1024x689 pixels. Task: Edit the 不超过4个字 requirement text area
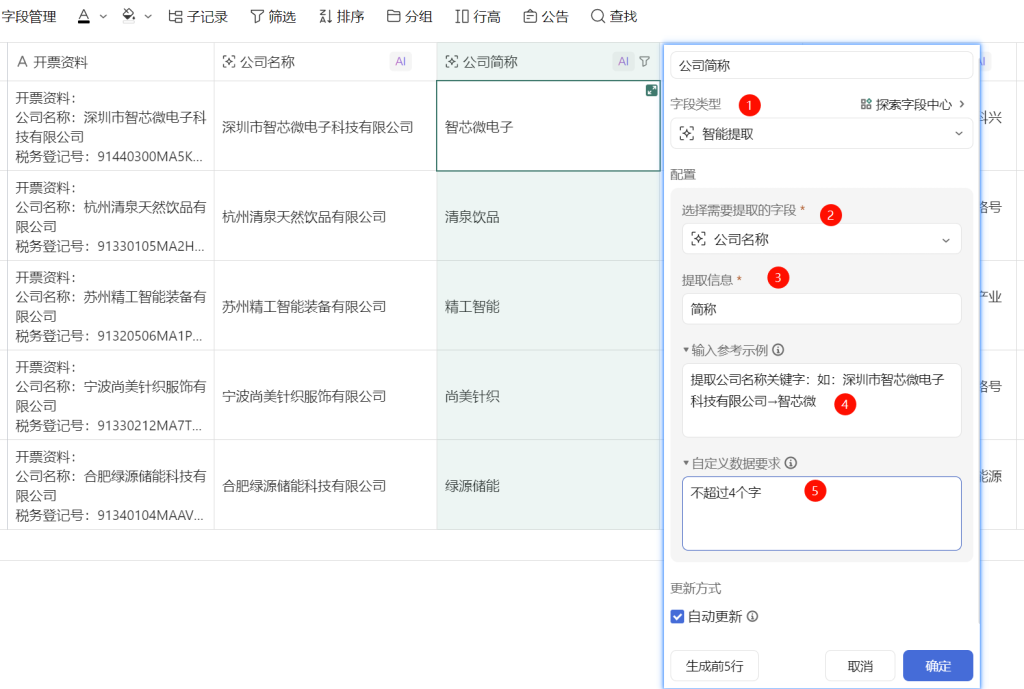822,513
